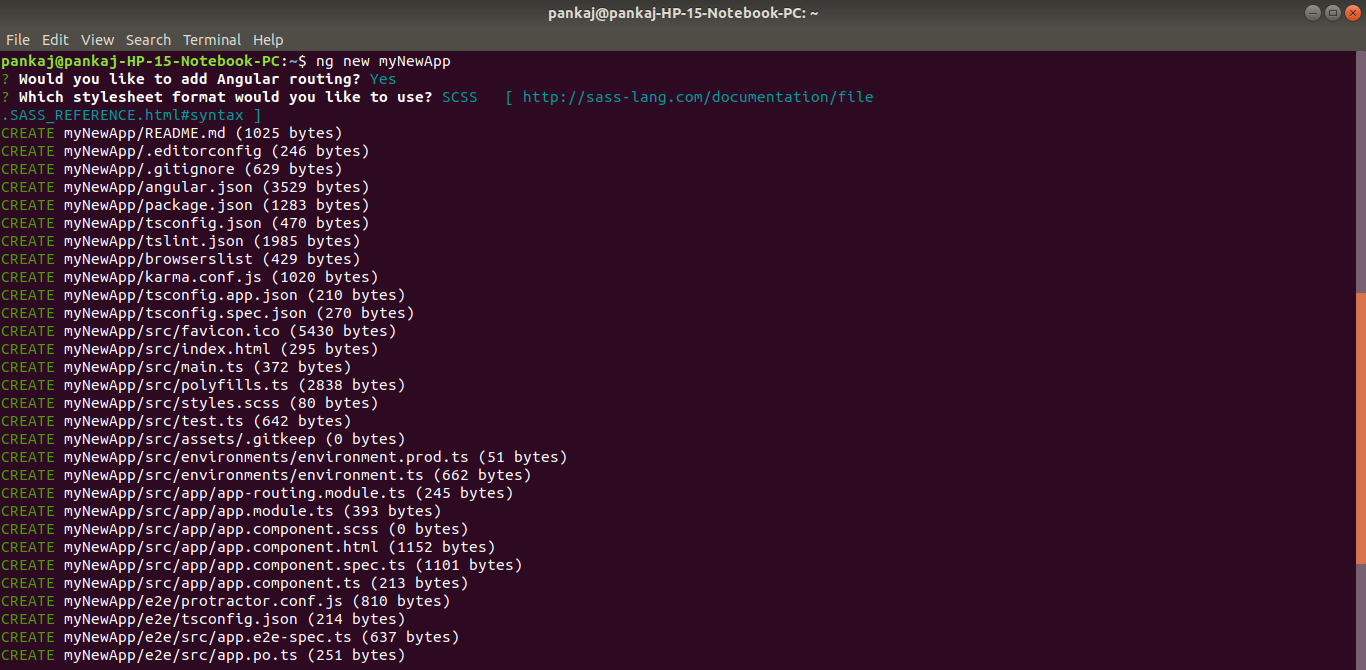The height and width of the screenshot is (670, 1366).
Task: Click the 'Which stylesheet format' prompt line
Action: (226, 97)
